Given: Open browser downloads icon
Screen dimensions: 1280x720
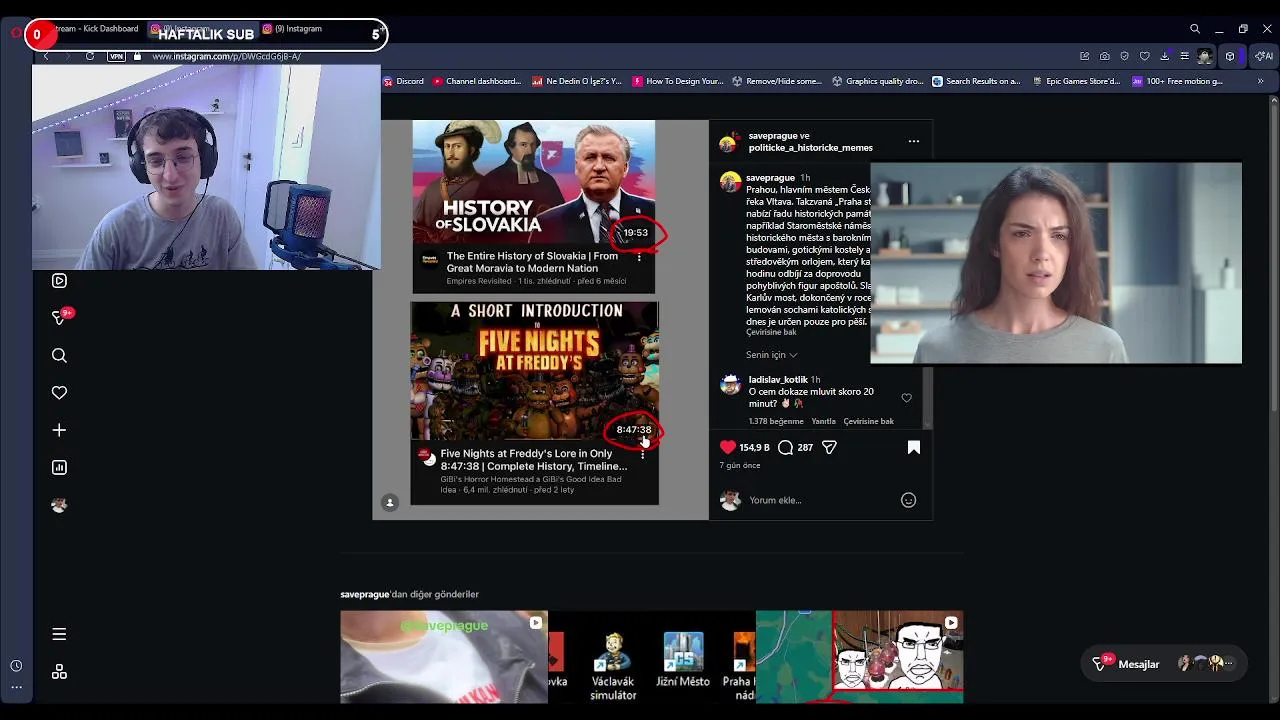Looking at the screenshot, I should (x=1165, y=56).
